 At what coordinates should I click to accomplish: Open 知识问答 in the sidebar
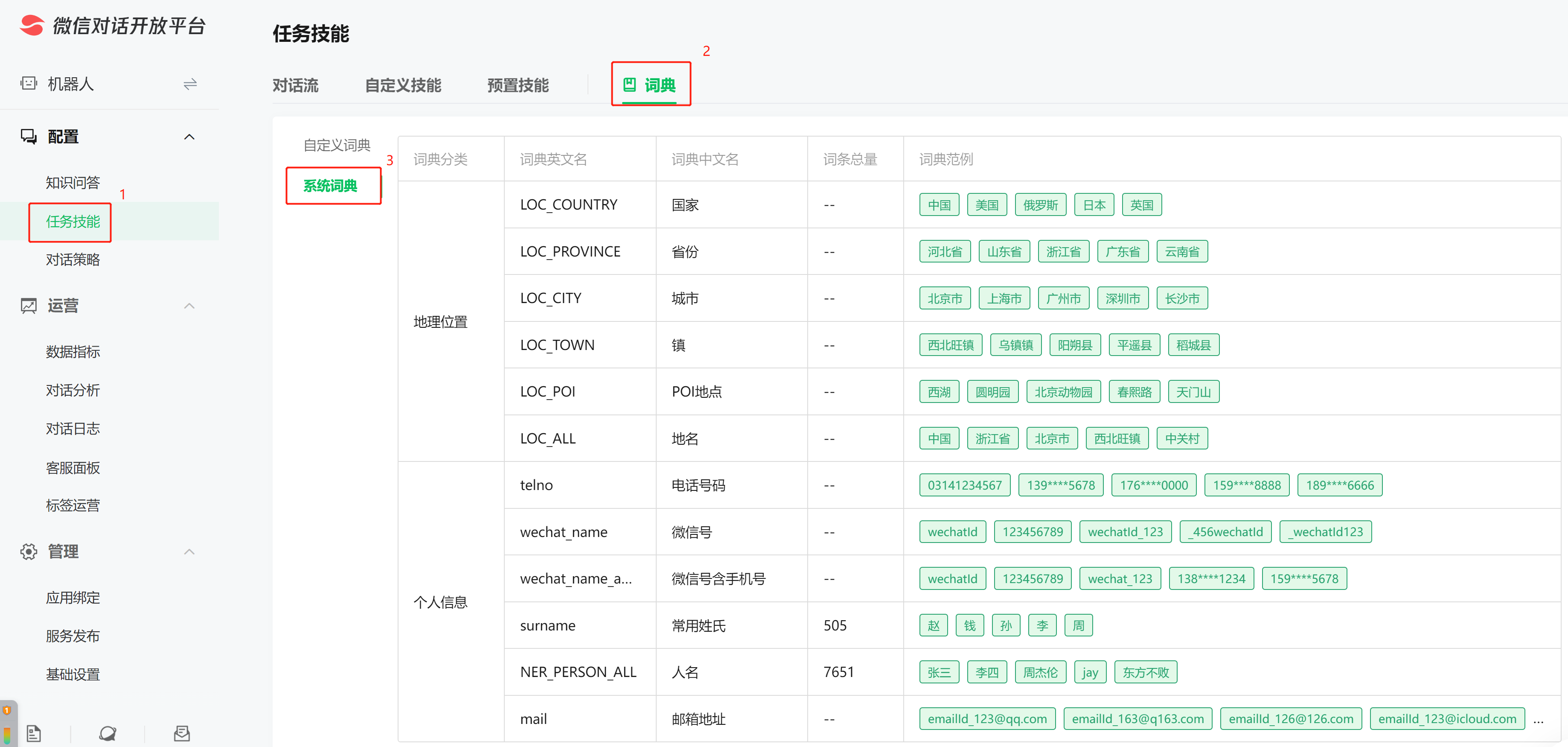[x=73, y=183]
